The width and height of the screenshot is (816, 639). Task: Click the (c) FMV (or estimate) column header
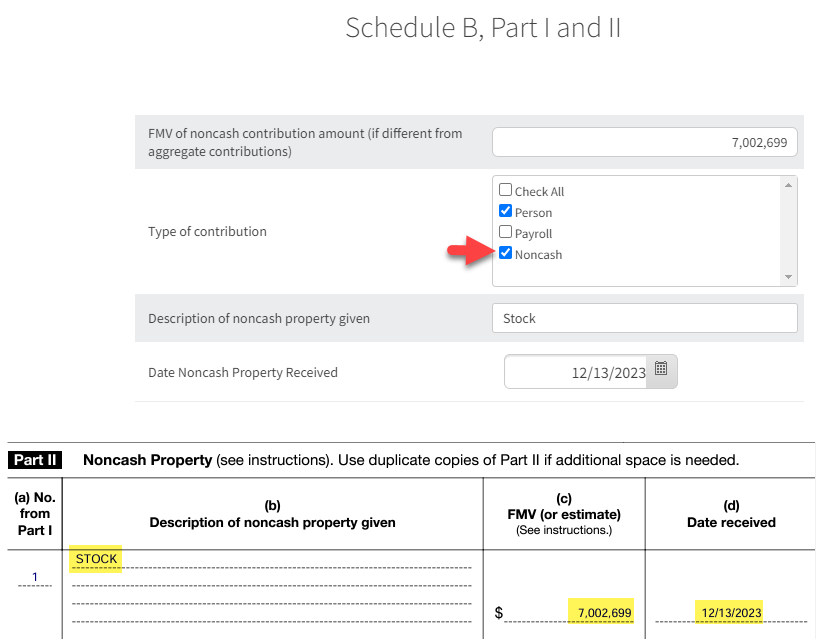pyautogui.click(x=563, y=514)
